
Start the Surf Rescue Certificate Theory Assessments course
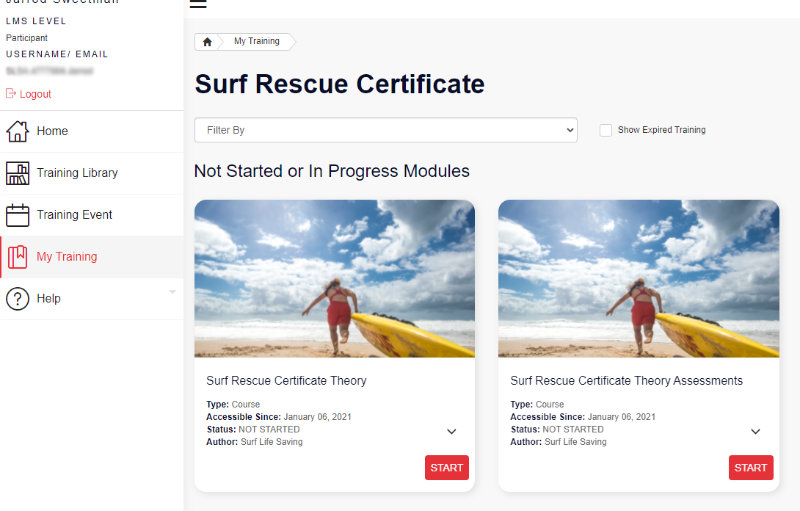(751, 468)
